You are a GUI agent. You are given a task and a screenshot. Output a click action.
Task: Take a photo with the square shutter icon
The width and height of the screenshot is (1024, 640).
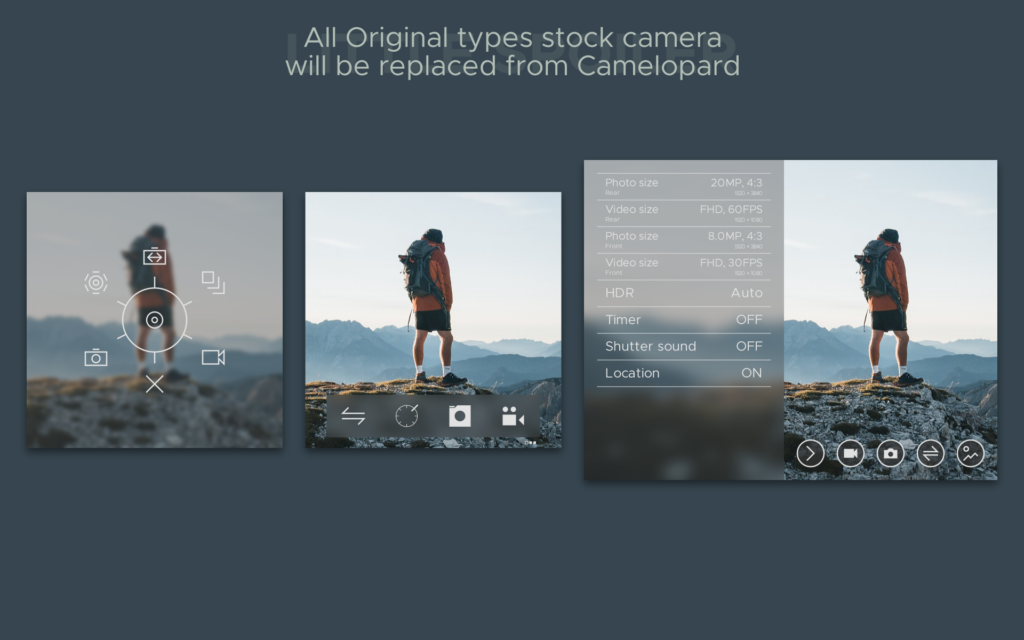coord(460,416)
